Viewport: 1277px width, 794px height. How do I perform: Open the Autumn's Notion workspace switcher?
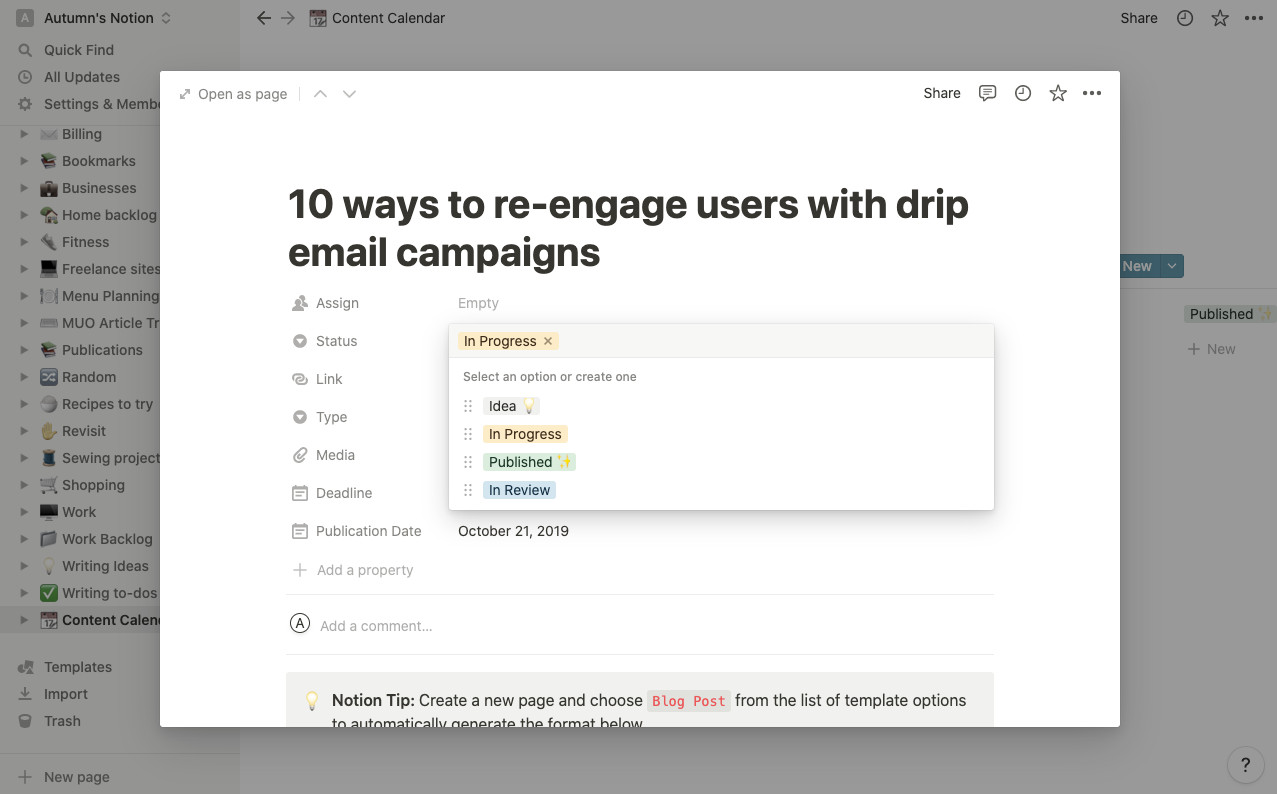pyautogui.click(x=94, y=18)
